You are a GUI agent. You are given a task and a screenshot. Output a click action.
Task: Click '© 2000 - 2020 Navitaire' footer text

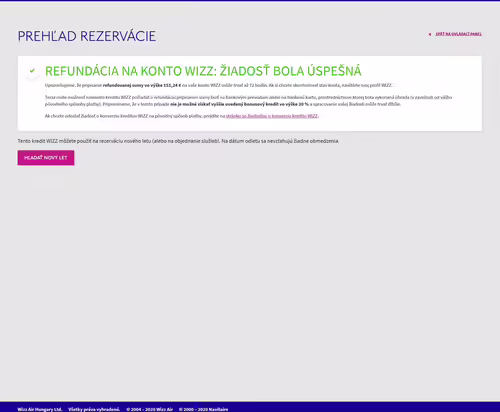click(x=203, y=409)
